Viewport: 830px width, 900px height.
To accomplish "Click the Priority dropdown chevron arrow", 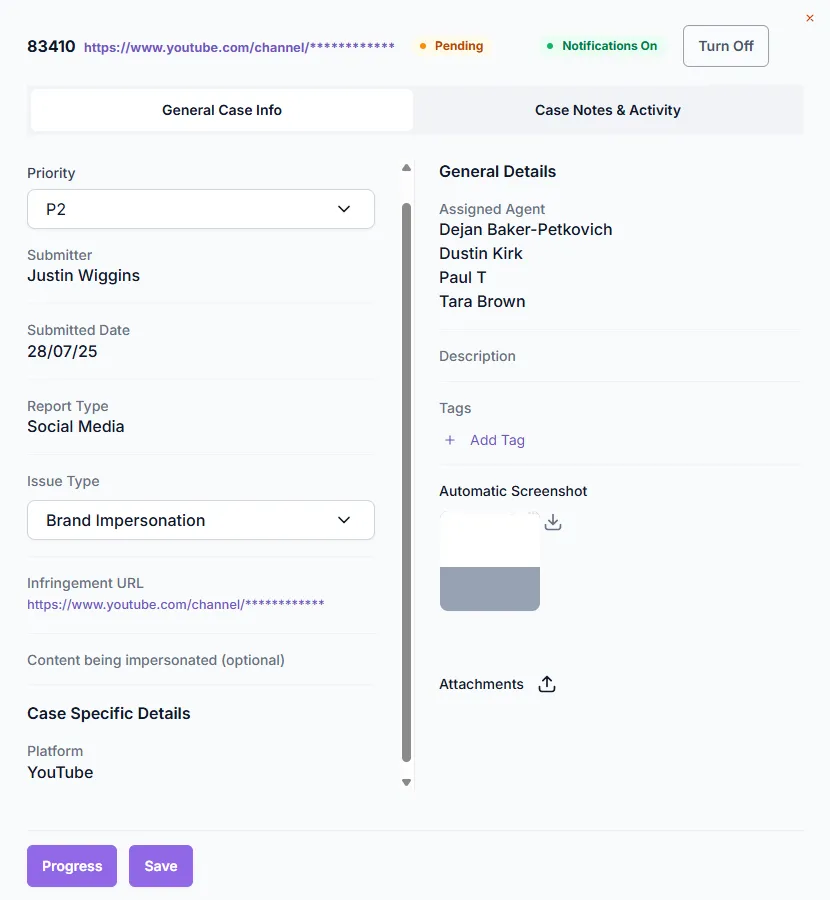I will tap(344, 209).
